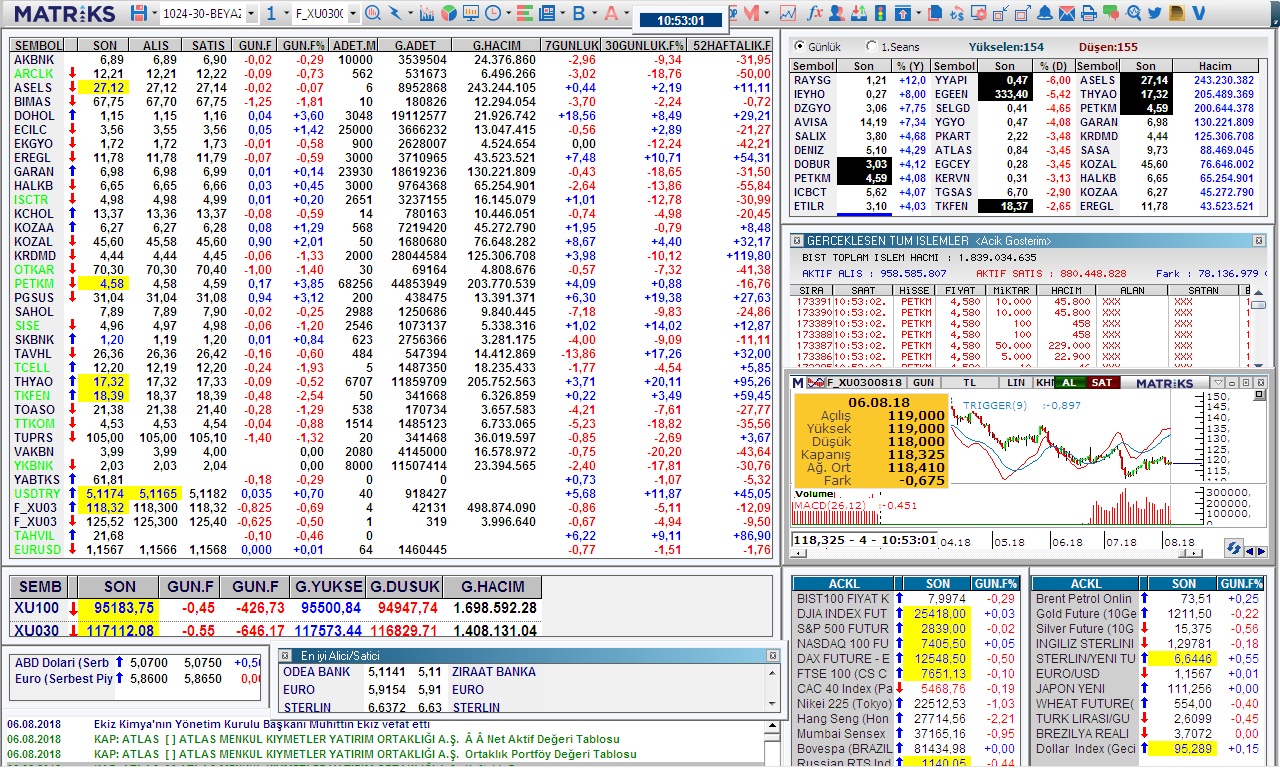Click the AL buy button in chart window
Image resolution: width=1280 pixels, height=768 pixels.
pyautogui.click(x=1070, y=383)
